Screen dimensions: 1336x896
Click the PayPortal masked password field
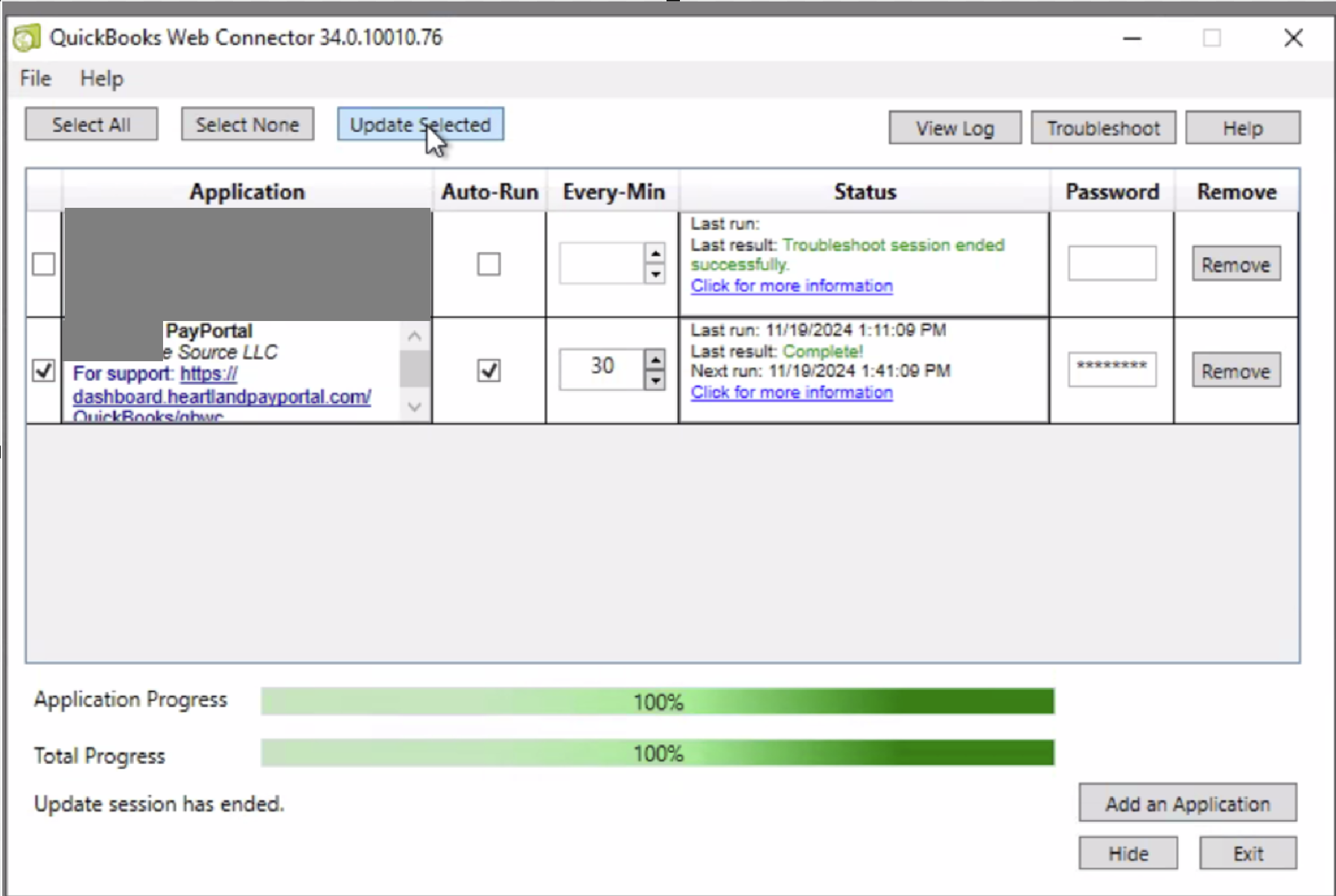pos(1112,369)
